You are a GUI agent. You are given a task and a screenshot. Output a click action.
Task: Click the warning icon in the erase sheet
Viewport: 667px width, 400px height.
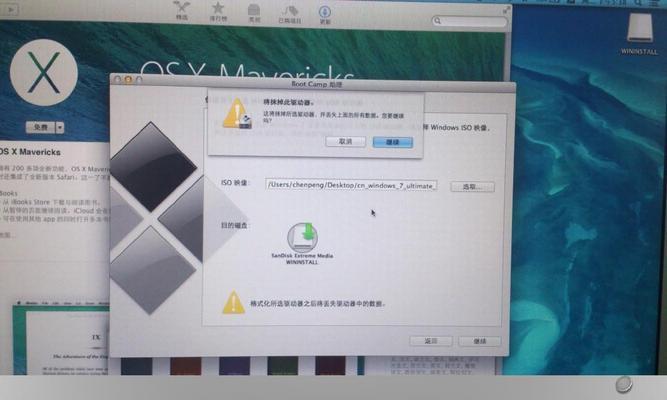click(x=237, y=114)
